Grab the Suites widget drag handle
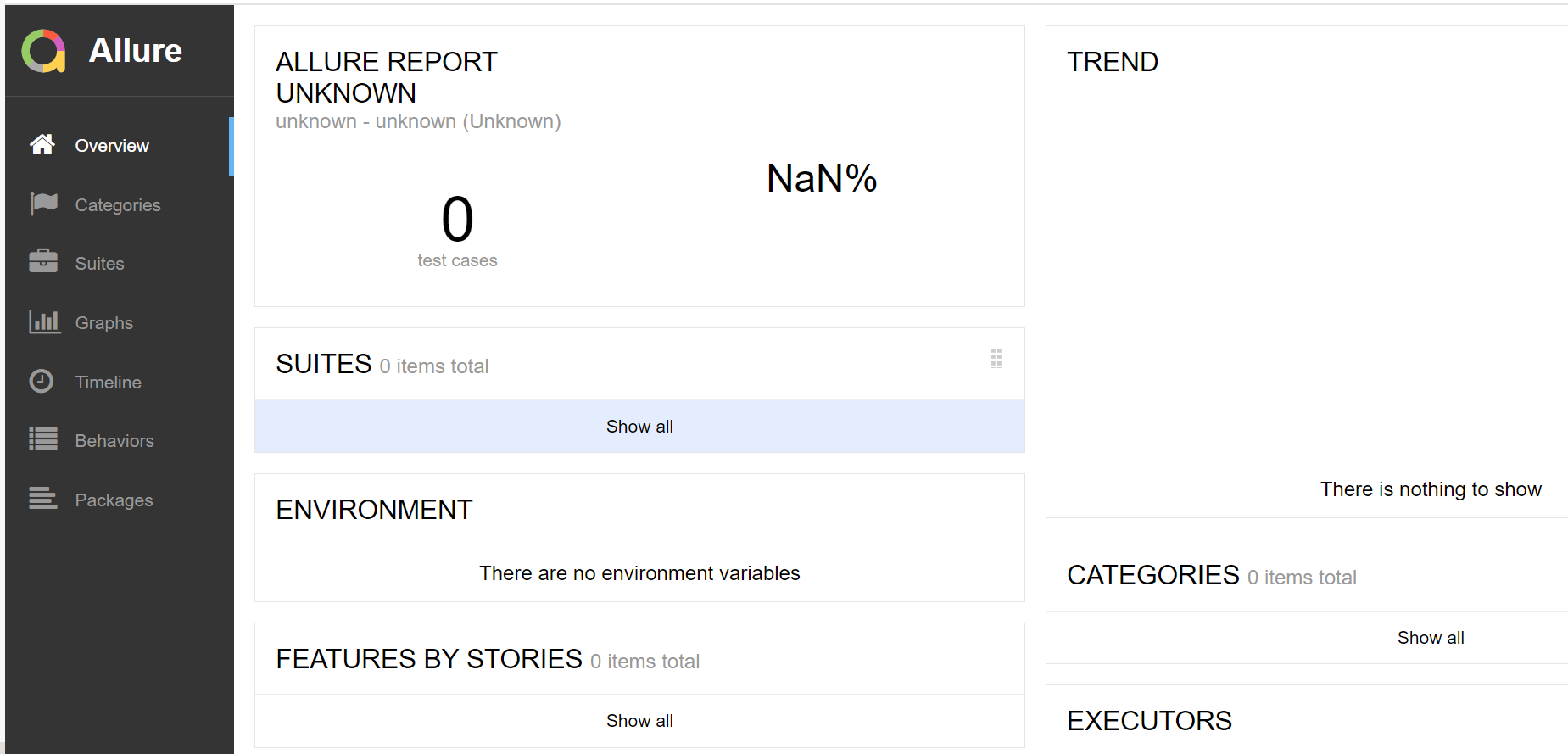The height and width of the screenshot is (754, 1568). pyautogui.click(x=996, y=358)
